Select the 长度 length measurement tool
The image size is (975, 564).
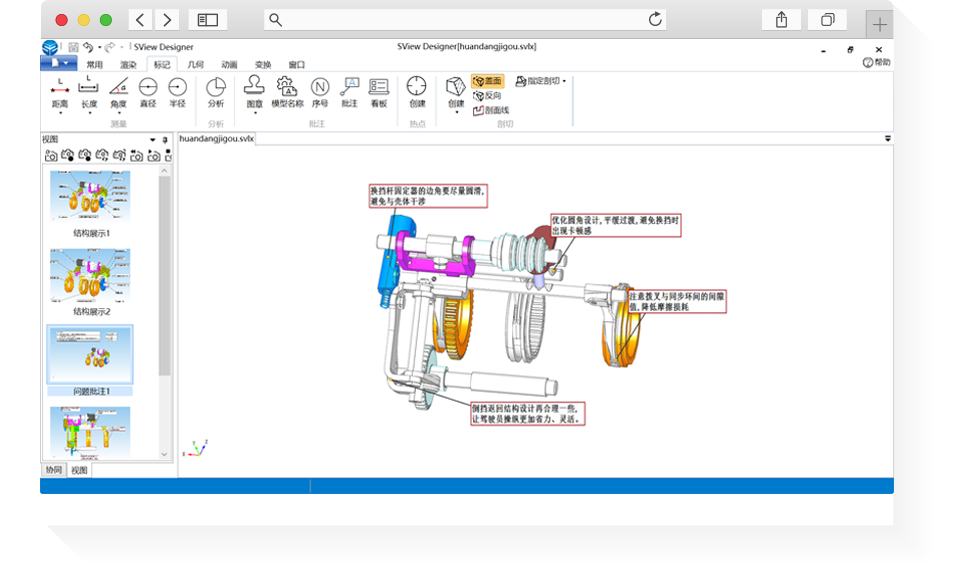pyautogui.click(x=89, y=92)
